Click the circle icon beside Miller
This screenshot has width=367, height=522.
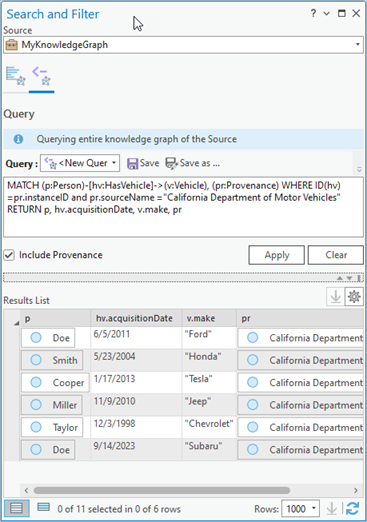(x=36, y=405)
